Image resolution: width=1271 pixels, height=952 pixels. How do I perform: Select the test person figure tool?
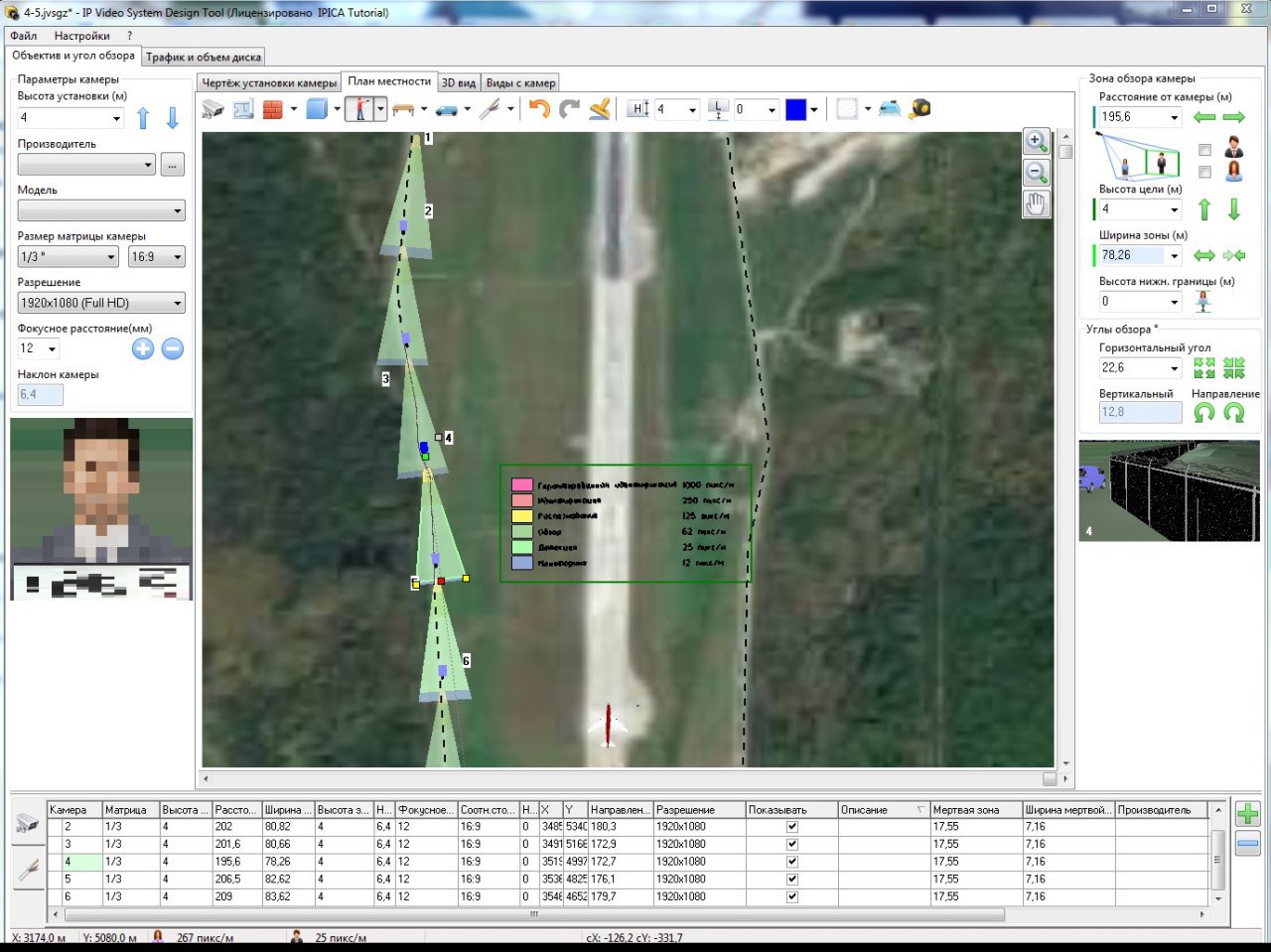[x=359, y=109]
